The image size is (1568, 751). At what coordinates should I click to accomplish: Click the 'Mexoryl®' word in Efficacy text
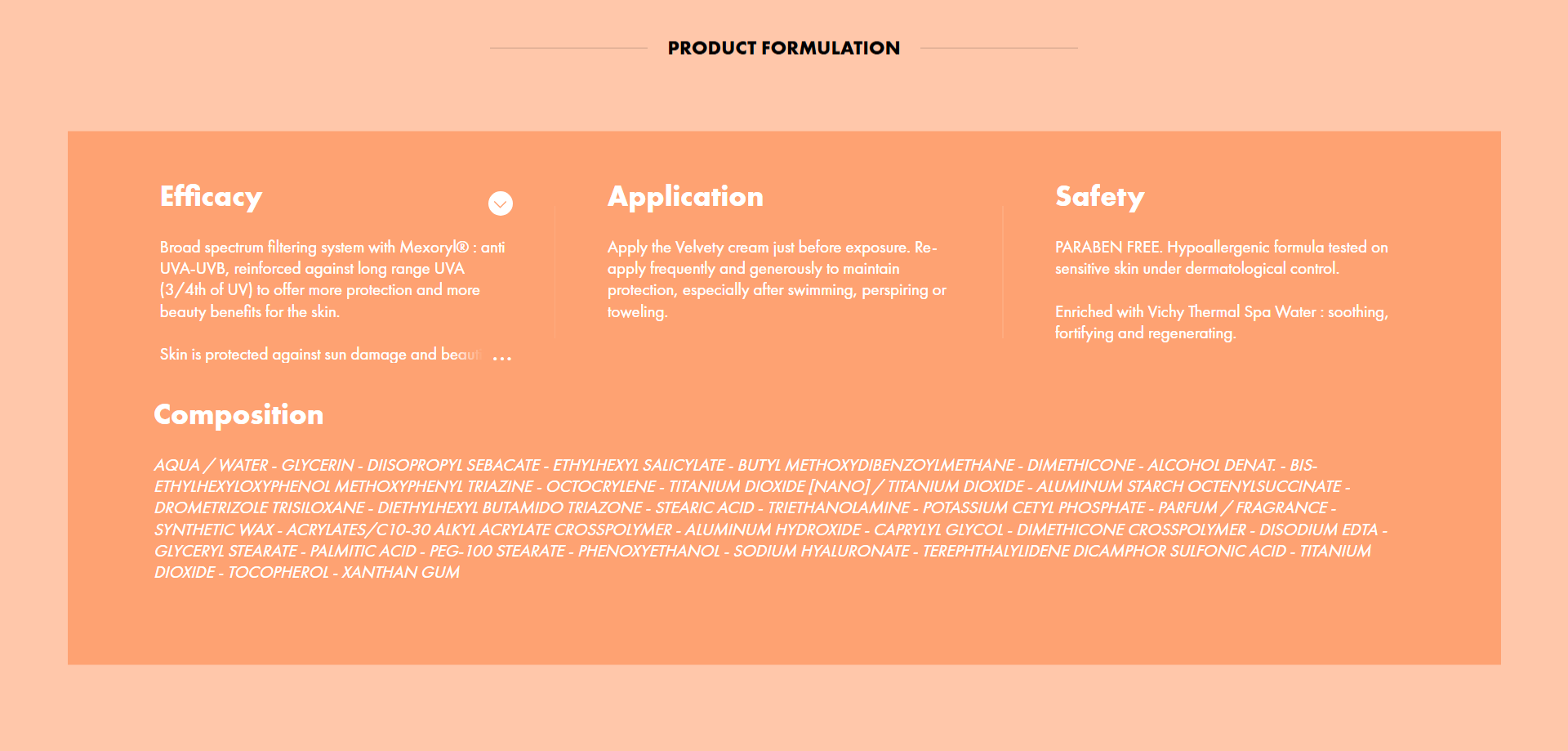[434, 248]
